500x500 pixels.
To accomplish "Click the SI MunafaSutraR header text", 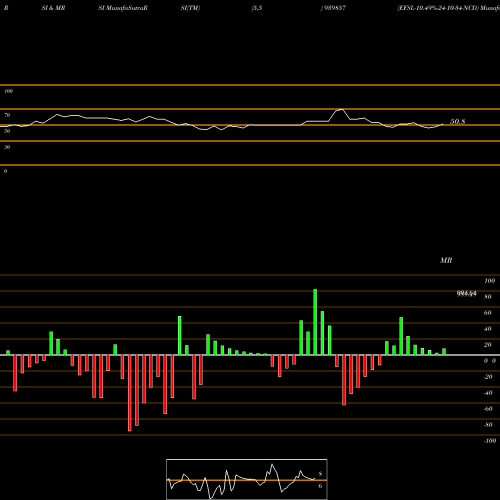I will [x=123, y=8].
